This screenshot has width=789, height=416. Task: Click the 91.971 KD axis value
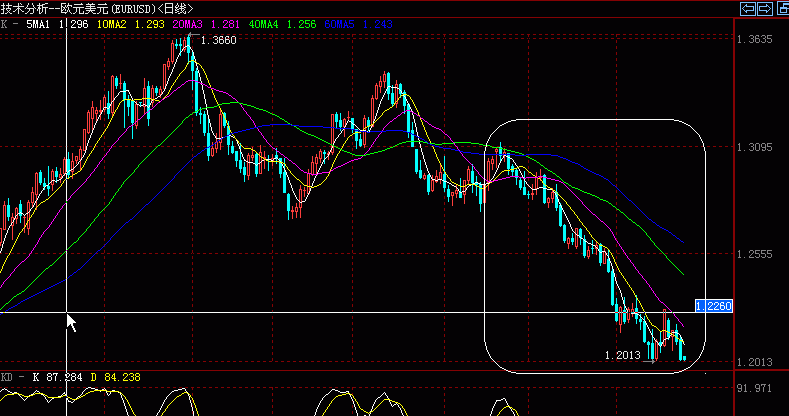[x=754, y=388]
